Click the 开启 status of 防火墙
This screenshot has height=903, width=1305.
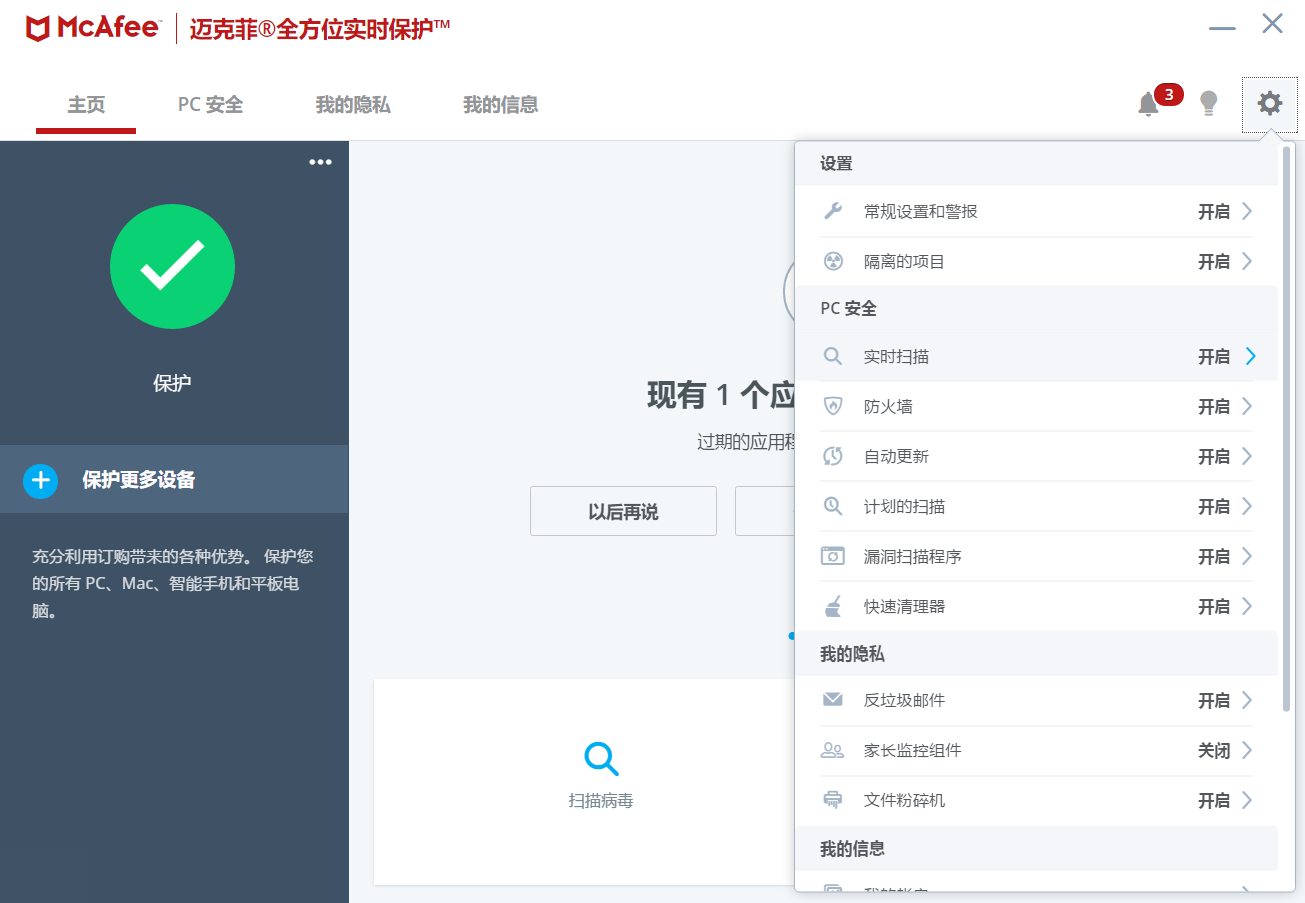pos(1214,406)
